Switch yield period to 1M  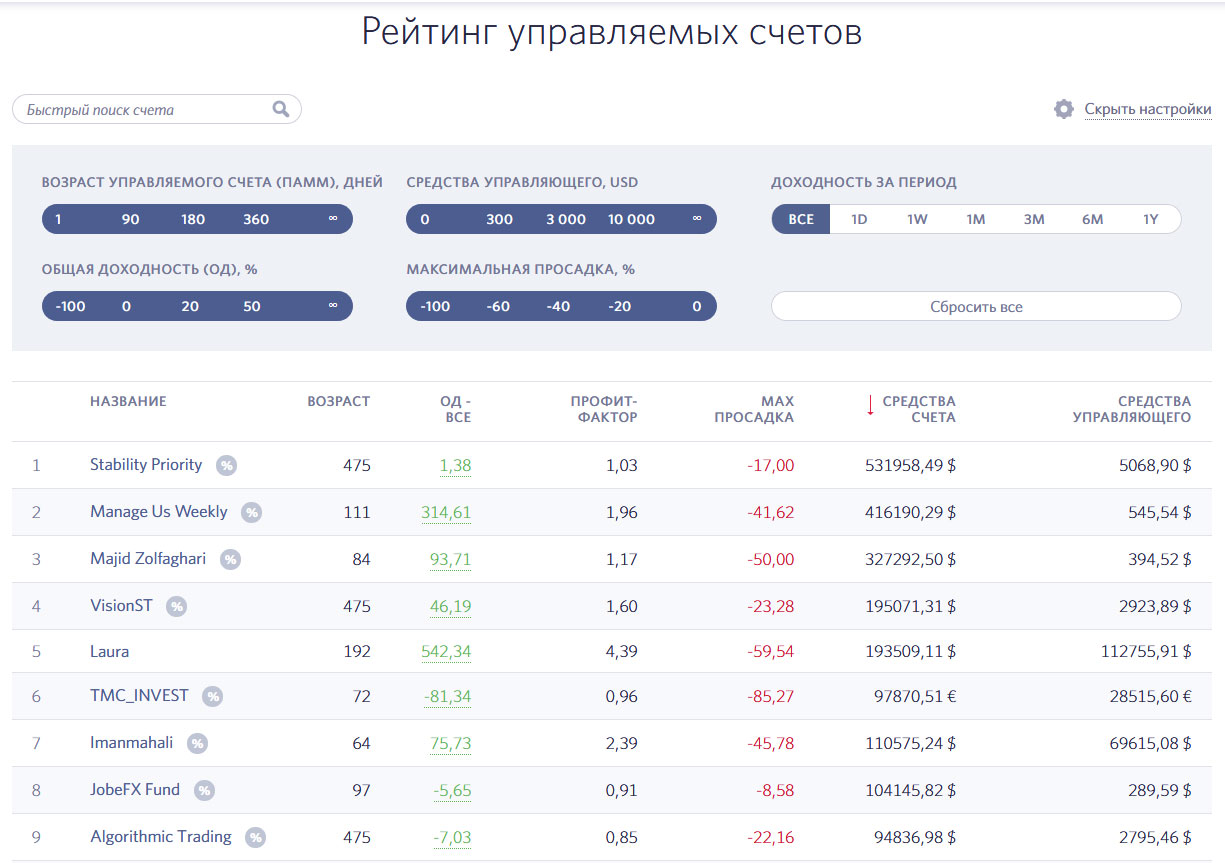point(976,219)
